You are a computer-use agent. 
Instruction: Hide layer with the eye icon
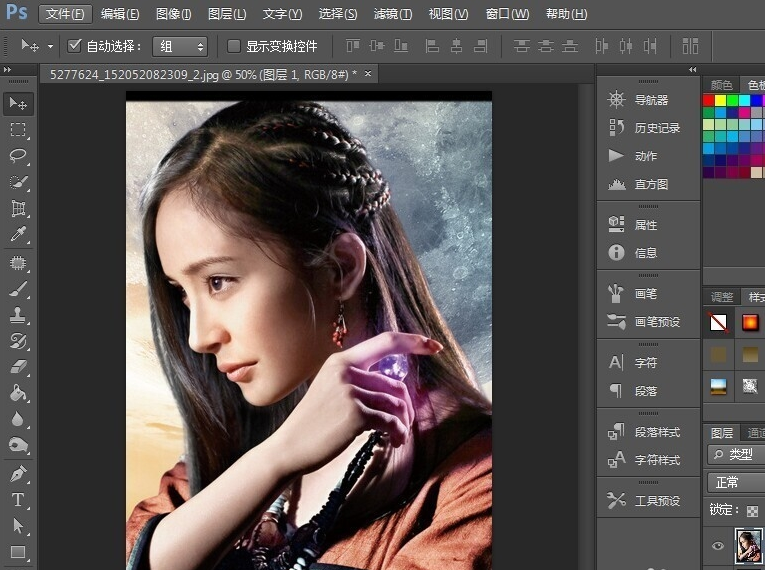pos(717,546)
